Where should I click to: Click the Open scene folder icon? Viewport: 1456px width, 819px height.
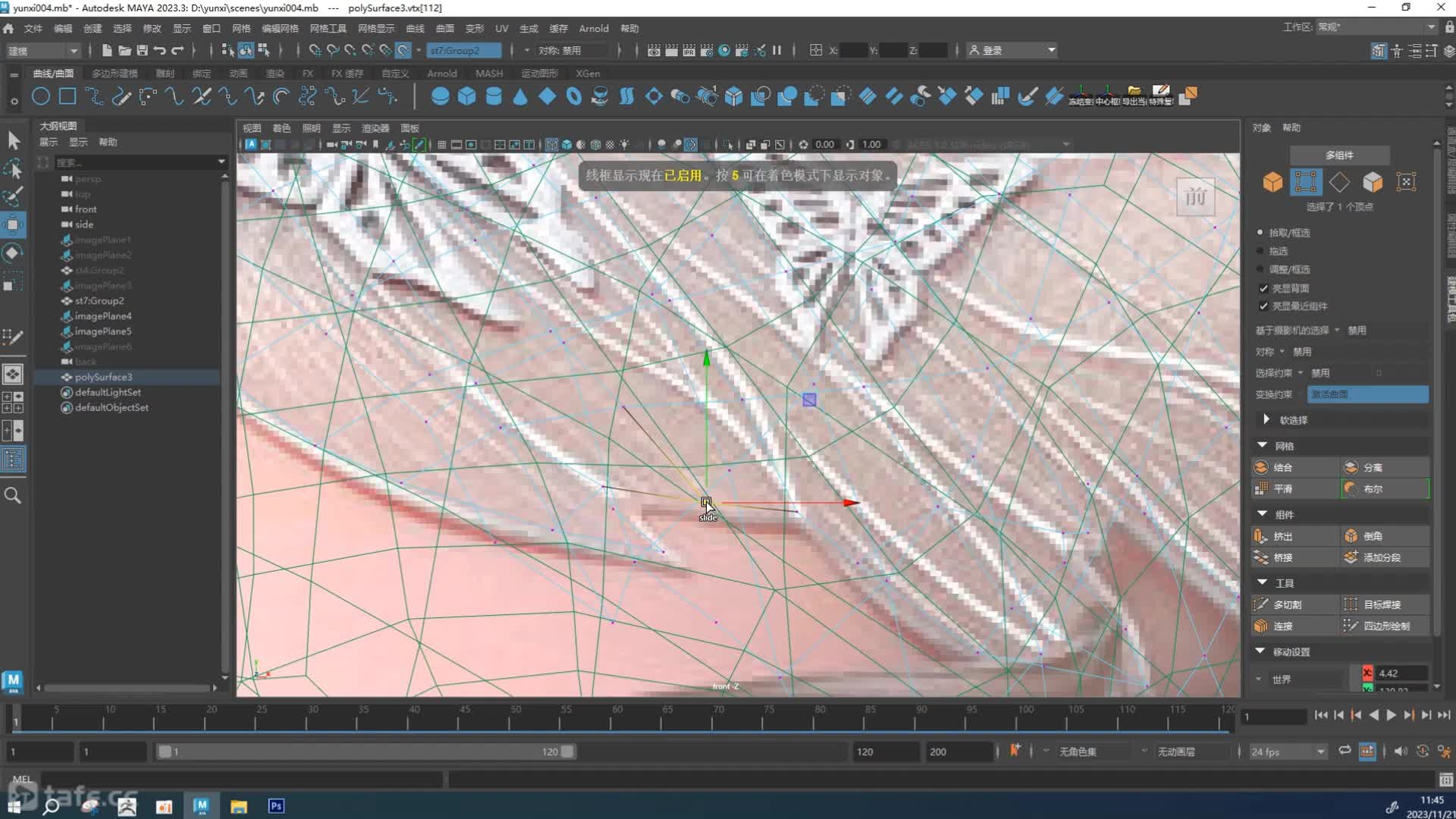click(124, 50)
